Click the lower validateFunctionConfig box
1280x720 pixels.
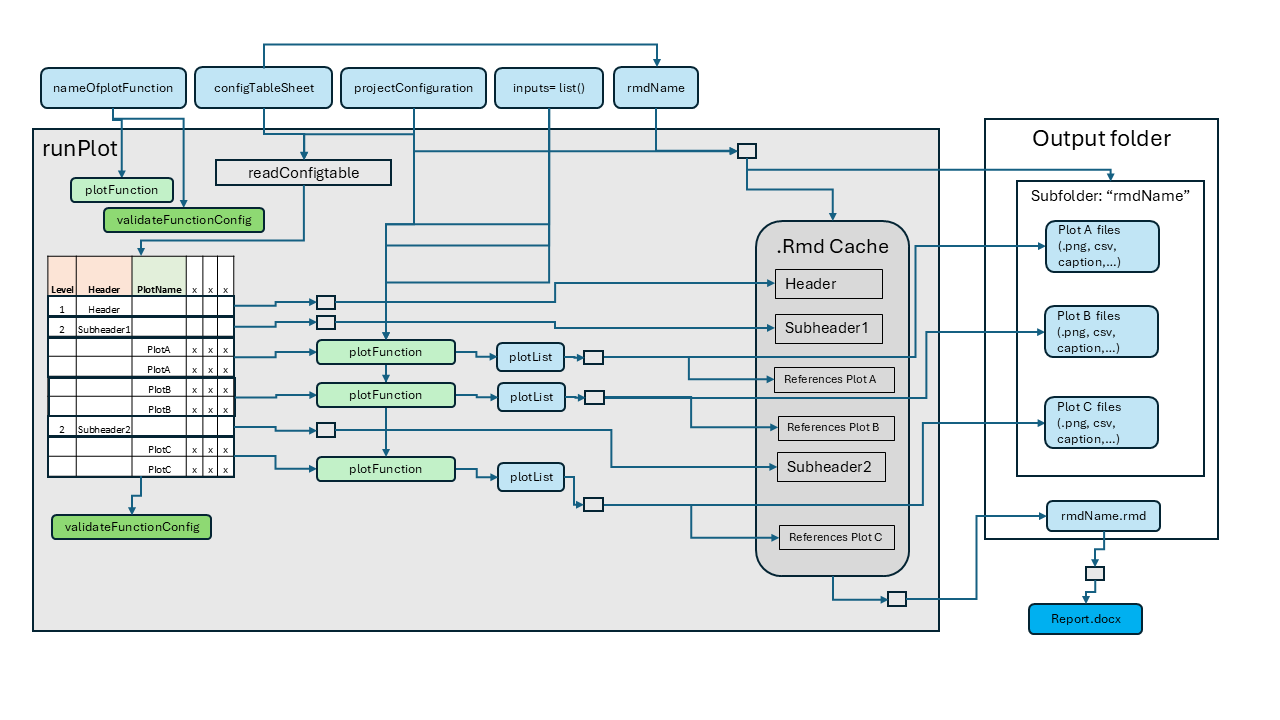(x=131, y=527)
